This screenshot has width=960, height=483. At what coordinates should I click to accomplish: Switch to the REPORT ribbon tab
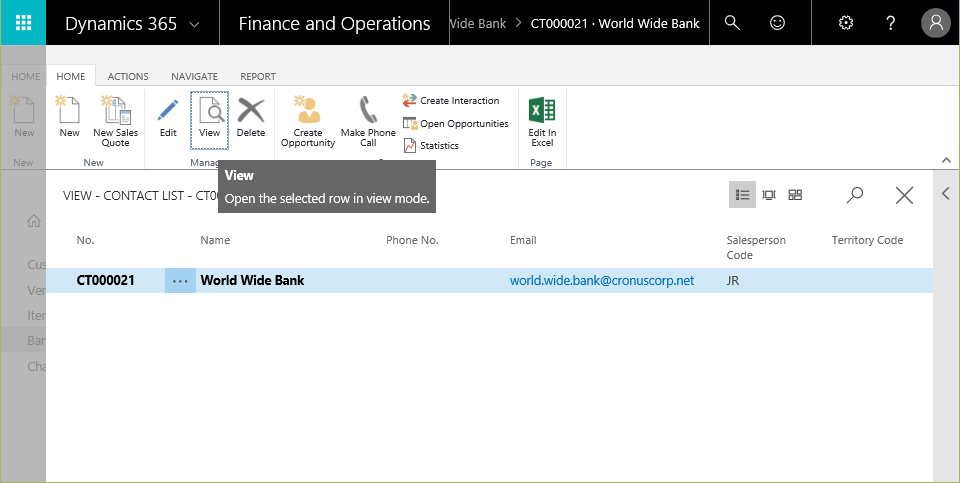[x=258, y=77]
